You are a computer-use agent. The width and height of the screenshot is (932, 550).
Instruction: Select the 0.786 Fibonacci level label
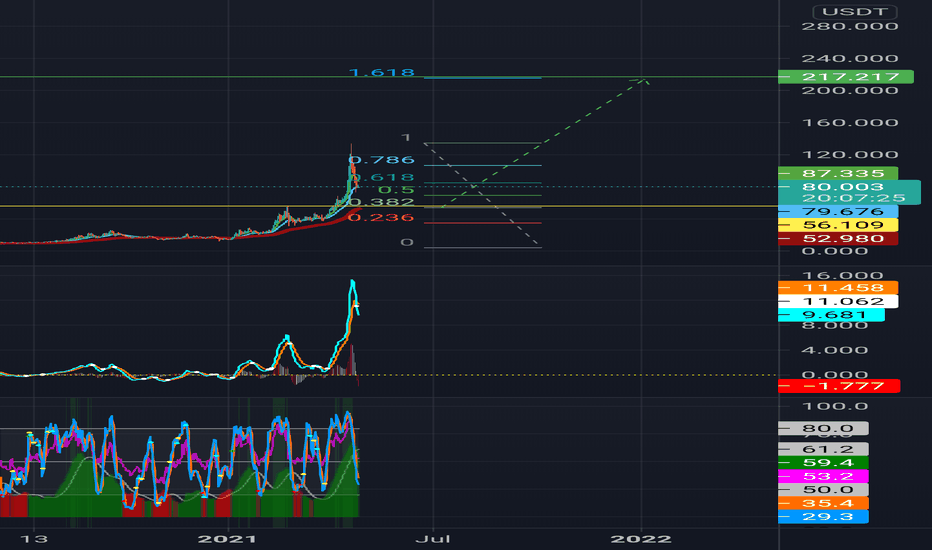[x=382, y=160]
